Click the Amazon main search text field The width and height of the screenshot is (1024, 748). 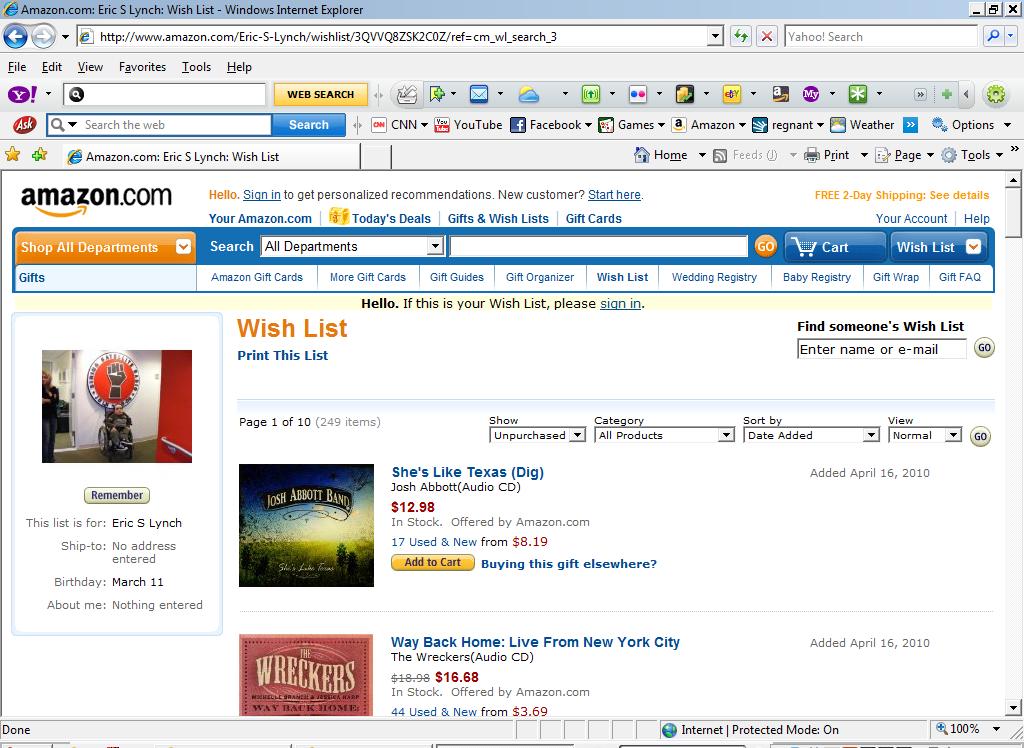click(599, 246)
